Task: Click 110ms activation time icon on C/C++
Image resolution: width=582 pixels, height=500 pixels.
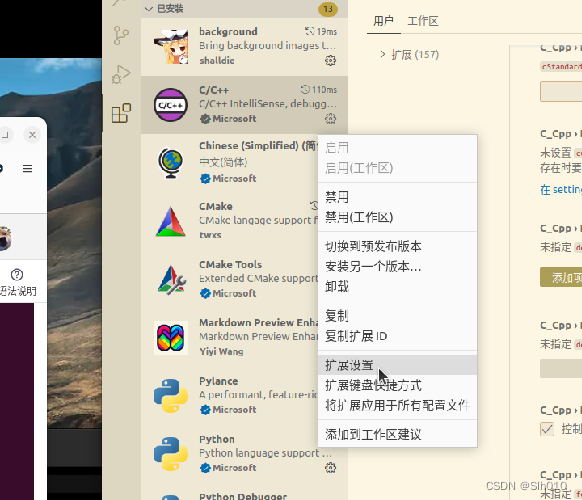Action: point(305,90)
